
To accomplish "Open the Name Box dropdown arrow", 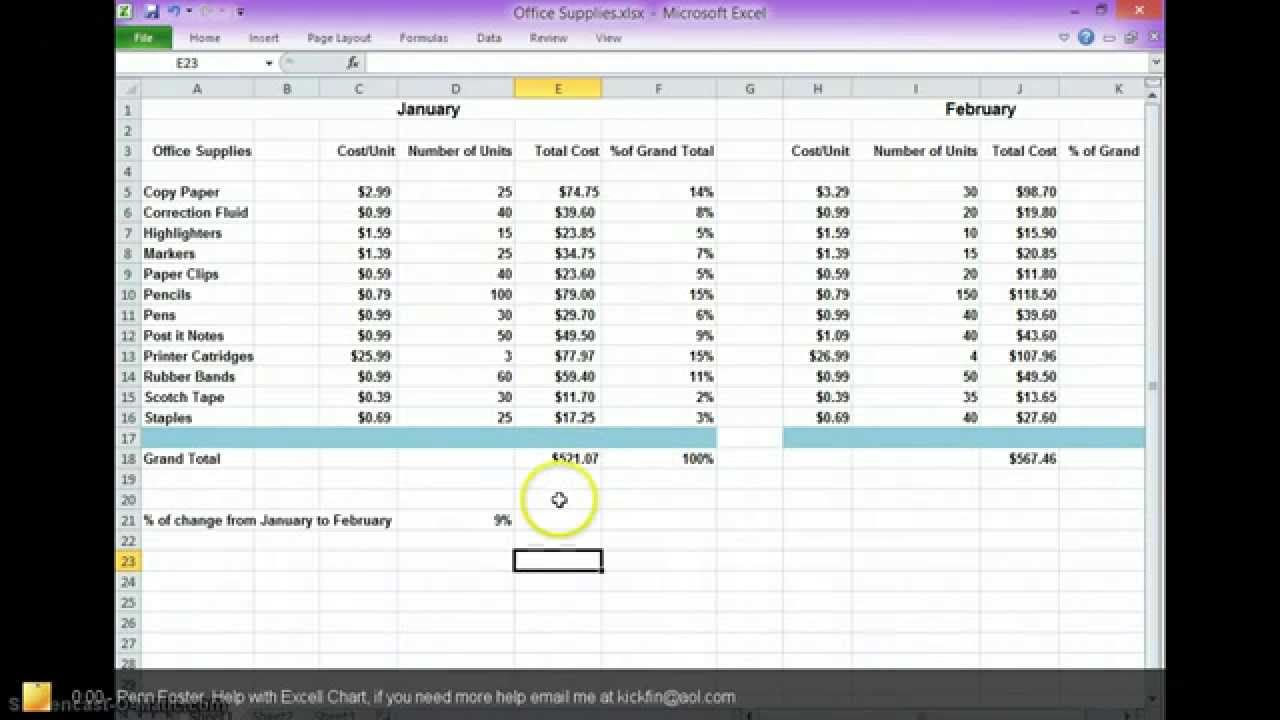I will pyautogui.click(x=269, y=63).
